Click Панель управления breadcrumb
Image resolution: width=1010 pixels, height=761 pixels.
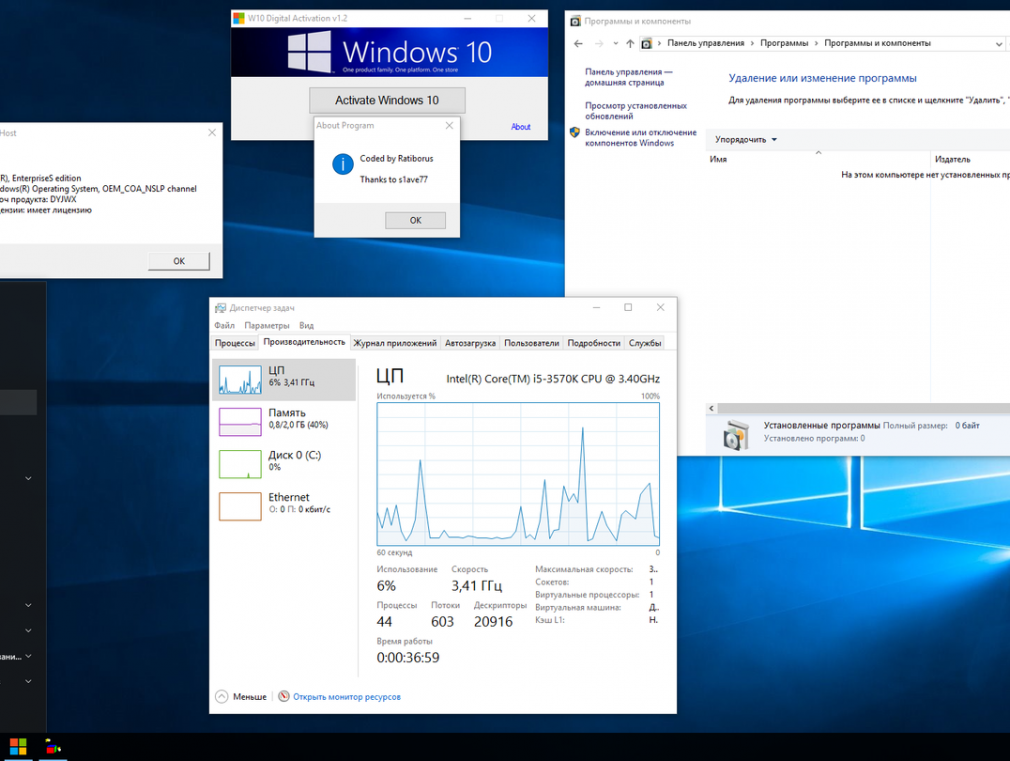tap(705, 43)
